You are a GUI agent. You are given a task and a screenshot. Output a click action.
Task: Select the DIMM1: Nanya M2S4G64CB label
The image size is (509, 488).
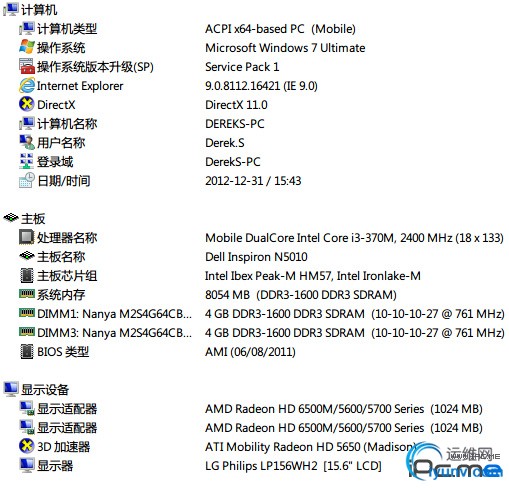(114, 314)
